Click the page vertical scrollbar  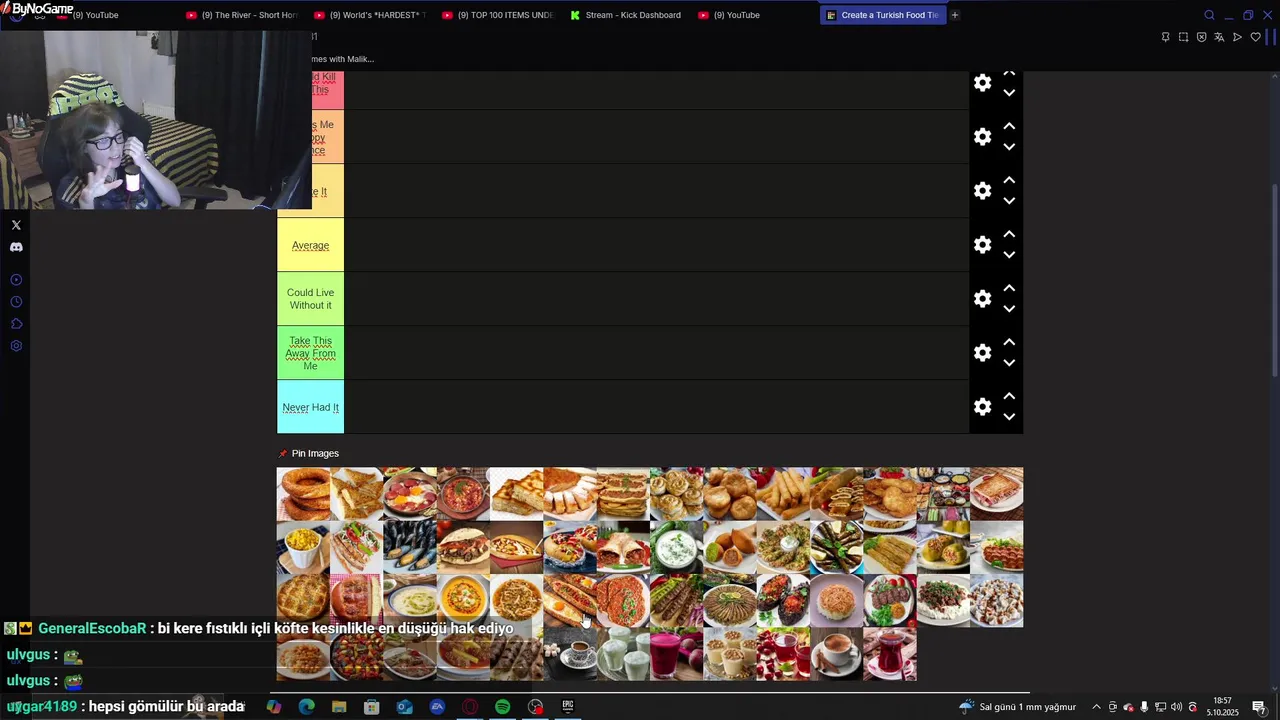(1275, 280)
